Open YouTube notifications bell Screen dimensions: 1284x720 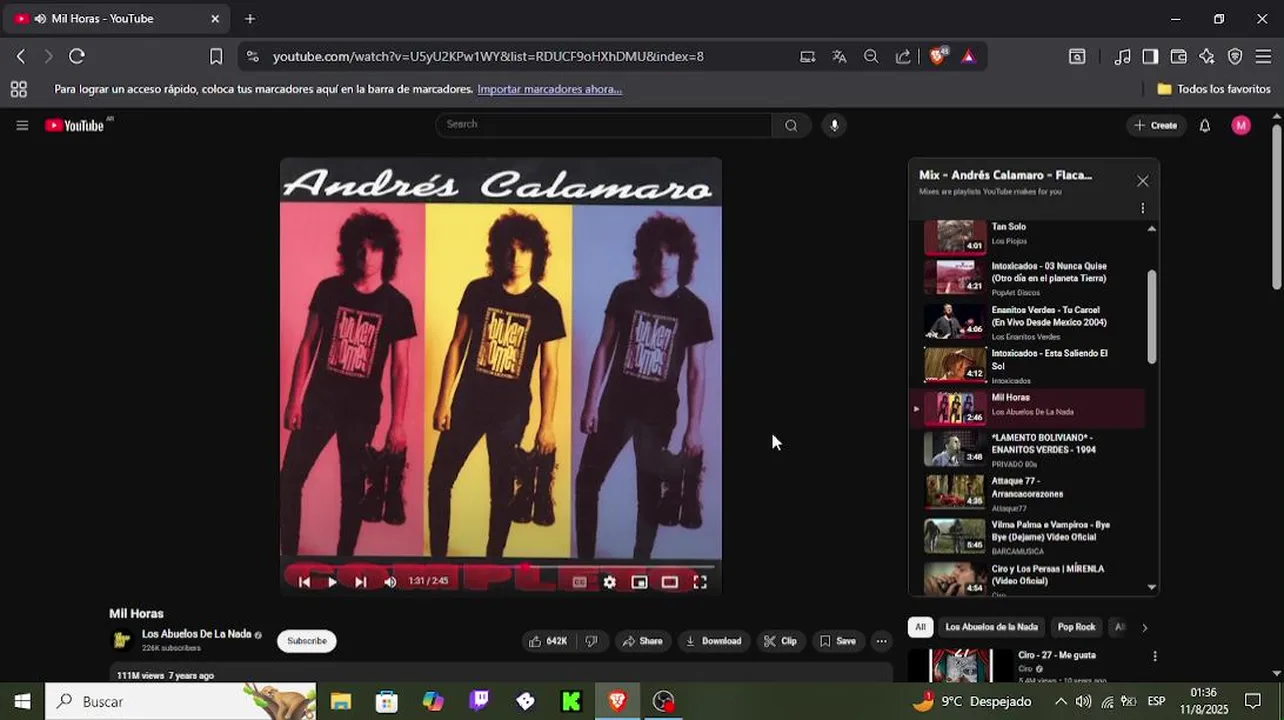tap(1205, 125)
